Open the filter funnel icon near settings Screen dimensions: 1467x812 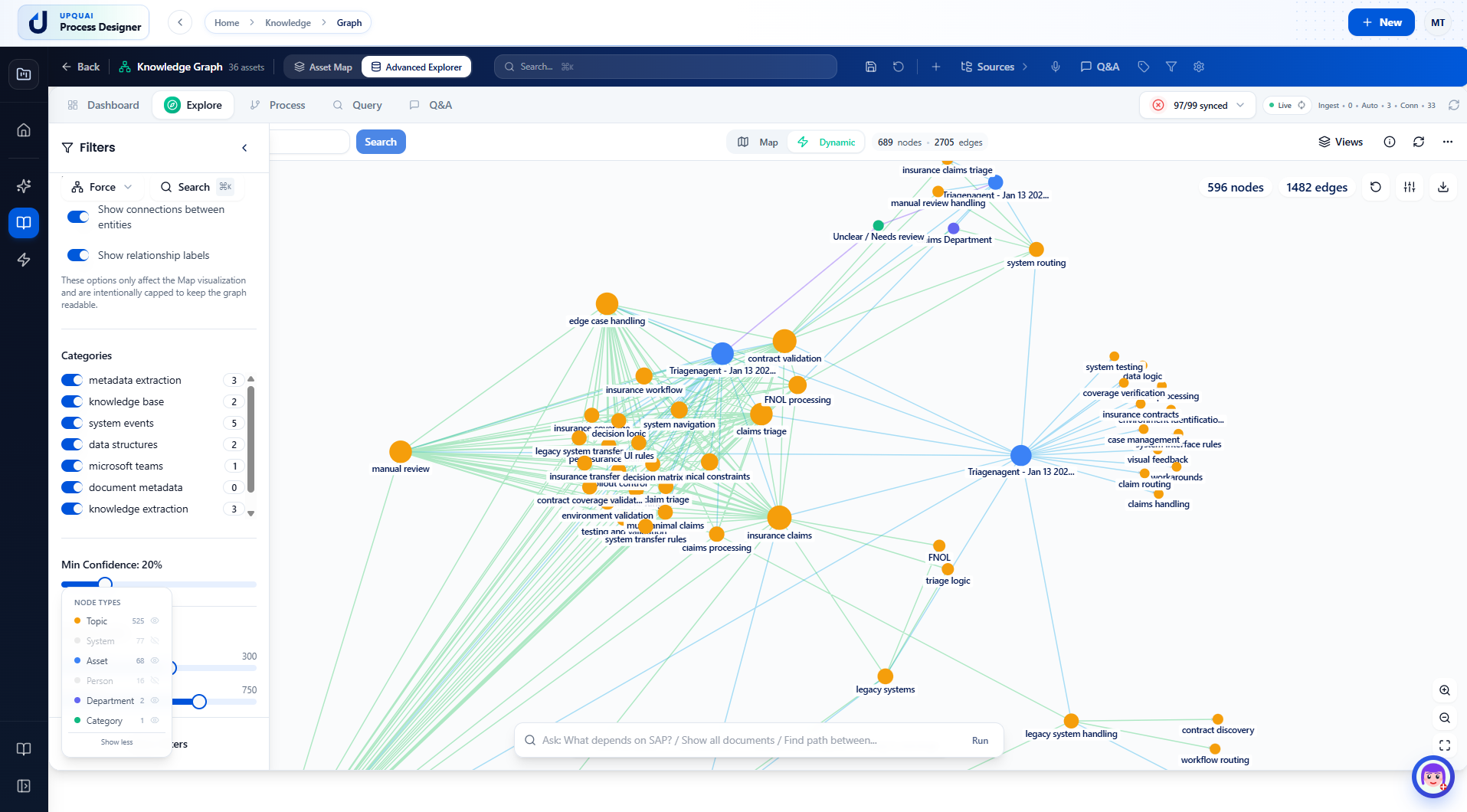point(1171,67)
